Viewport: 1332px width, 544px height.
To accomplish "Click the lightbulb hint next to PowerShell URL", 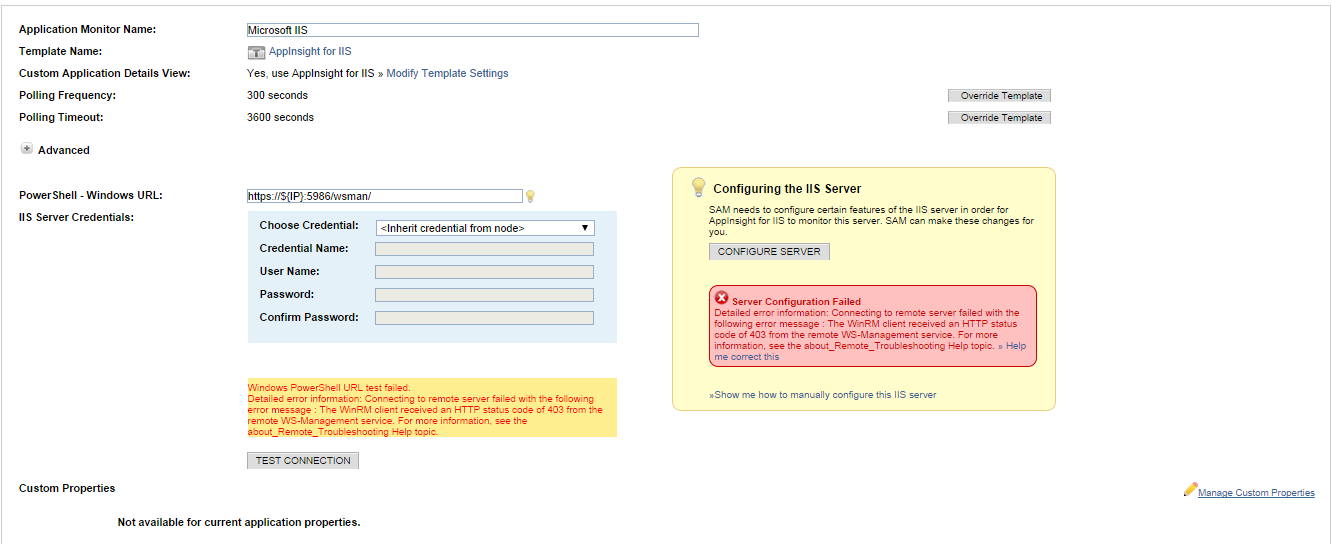I will click(x=531, y=196).
